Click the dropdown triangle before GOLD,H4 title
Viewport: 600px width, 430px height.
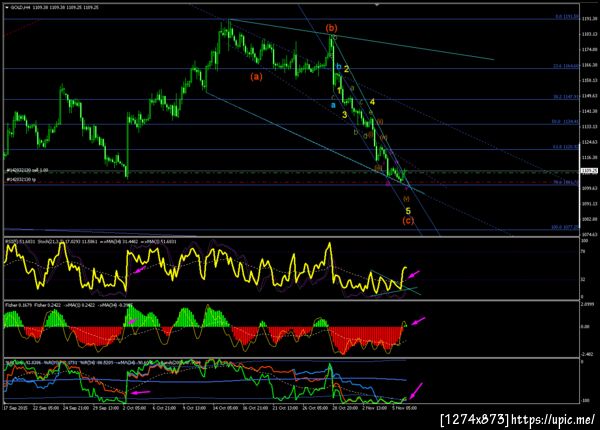click(7, 7)
